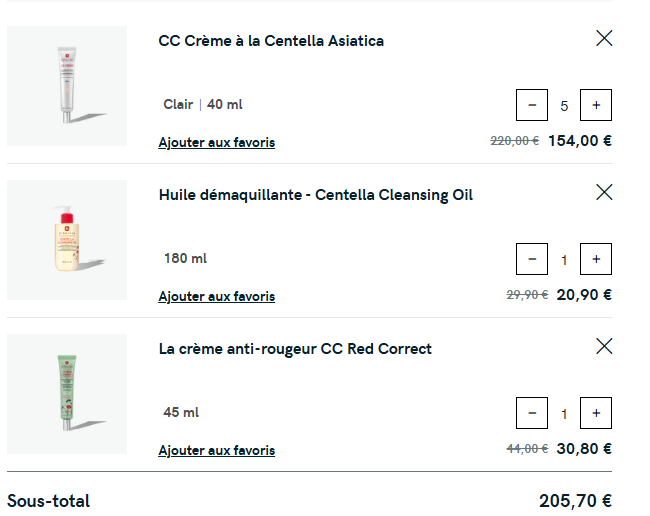The width and height of the screenshot is (650, 516).
Task: Decrease quantity of Centella Cleansing Oil
Action: pyautogui.click(x=532, y=259)
